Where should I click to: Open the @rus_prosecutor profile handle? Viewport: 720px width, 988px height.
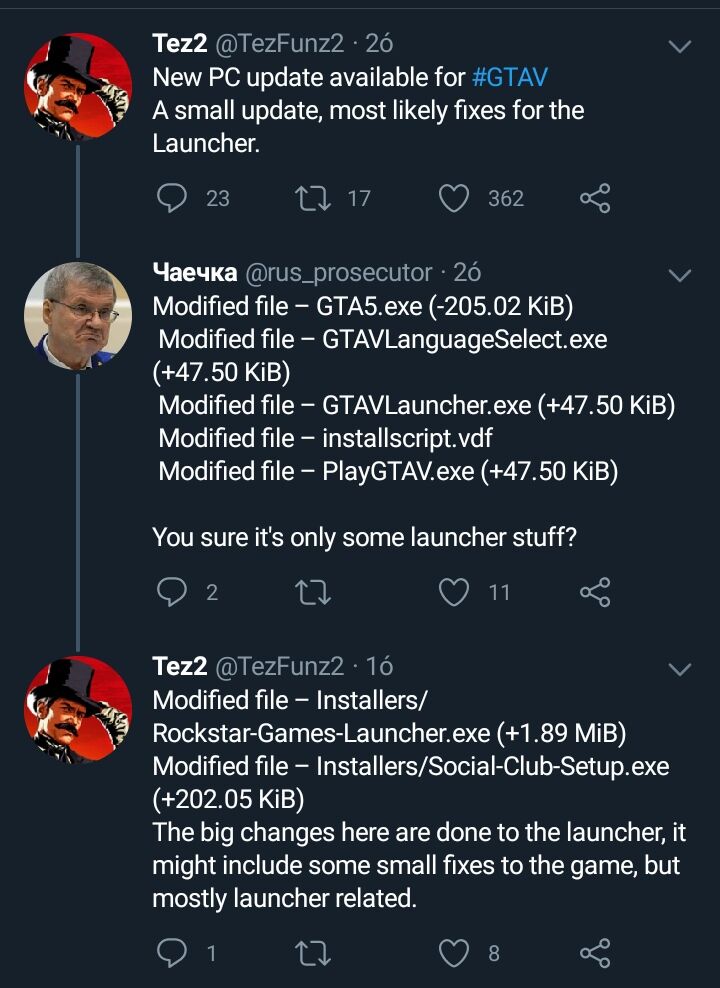[339, 272]
